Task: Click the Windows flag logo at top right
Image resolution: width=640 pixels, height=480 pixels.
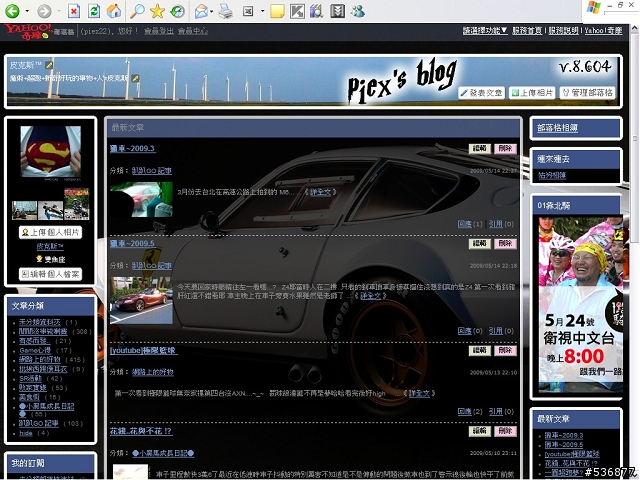Action: [x=593, y=8]
